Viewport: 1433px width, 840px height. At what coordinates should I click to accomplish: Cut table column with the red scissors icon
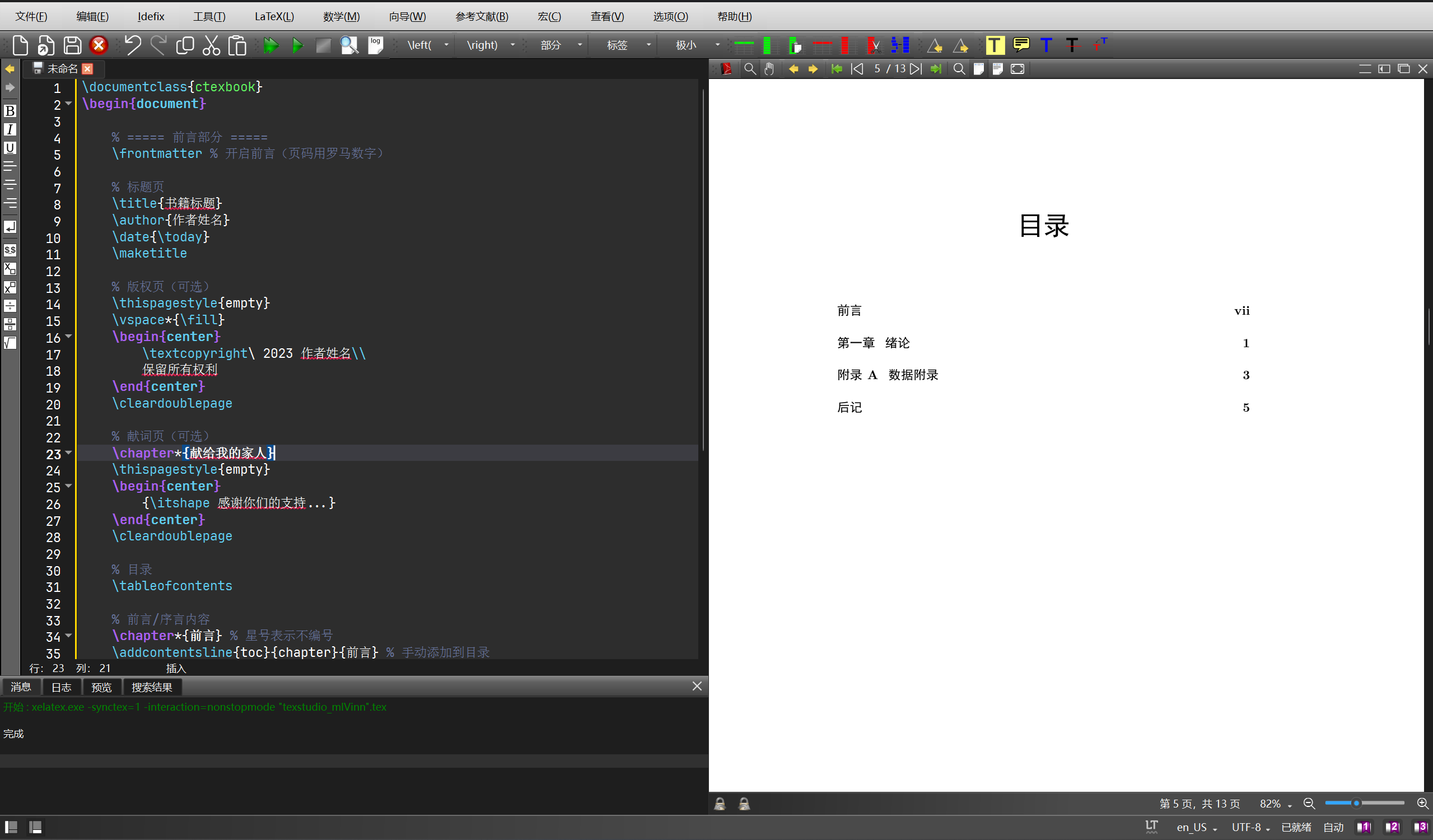[x=874, y=45]
